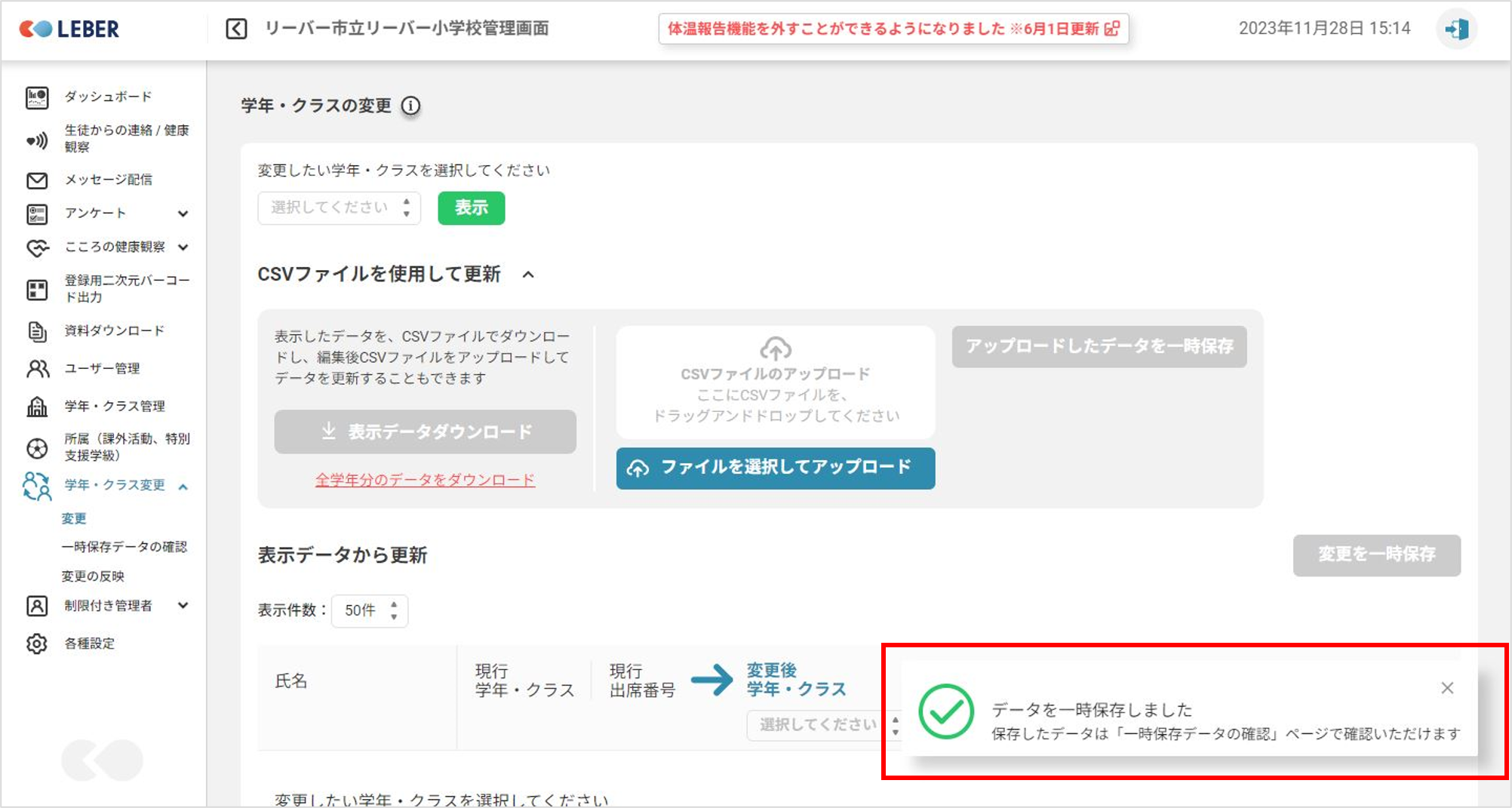Click the info icon next to 学年・クラスの変更
Viewport: 1512px width, 808px height.
coord(410,106)
